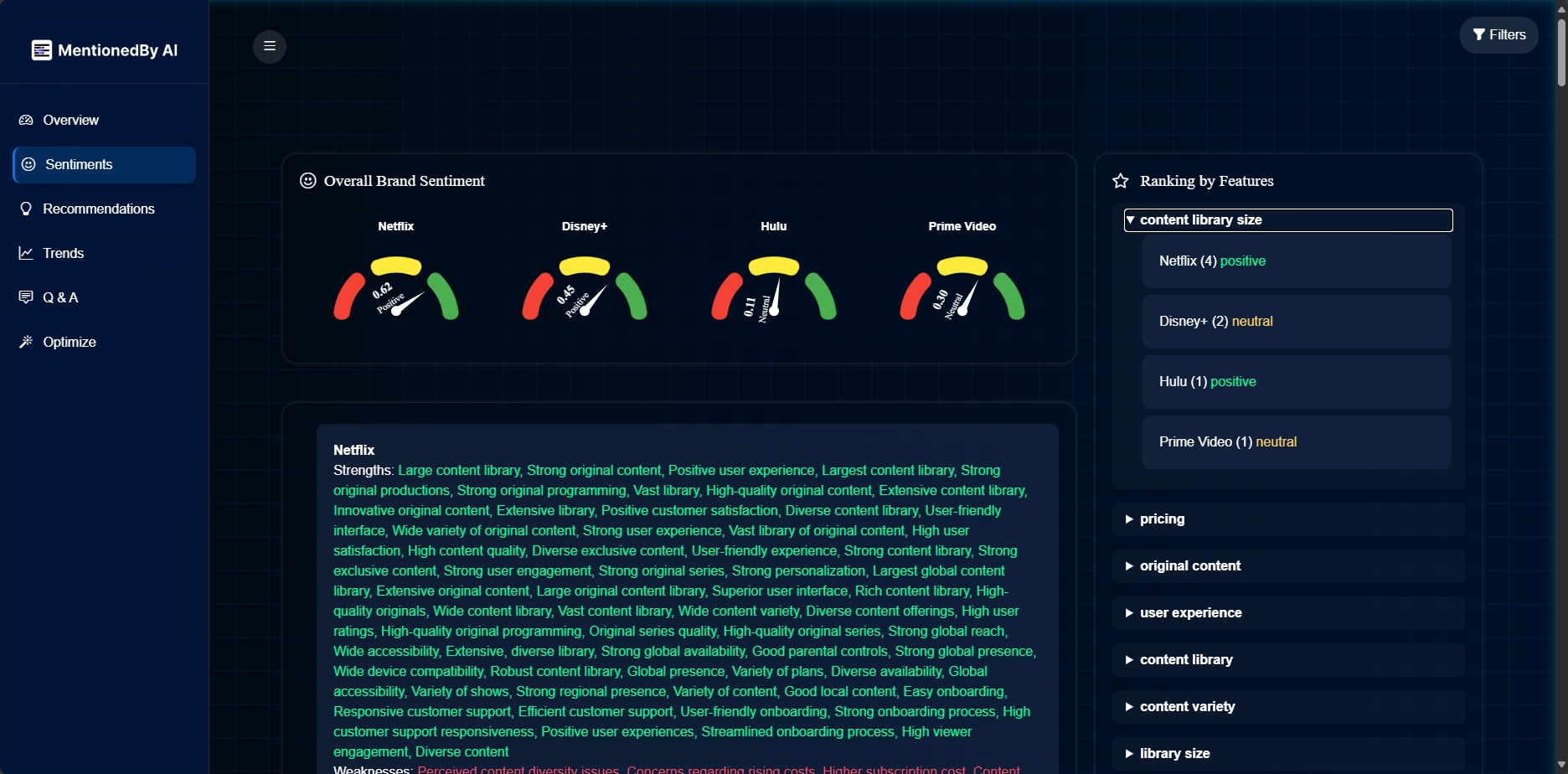The height and width of the screenshot is (774, 1568).
Task: Click the Strengths label in Netflix card
Action: point(364,471)
